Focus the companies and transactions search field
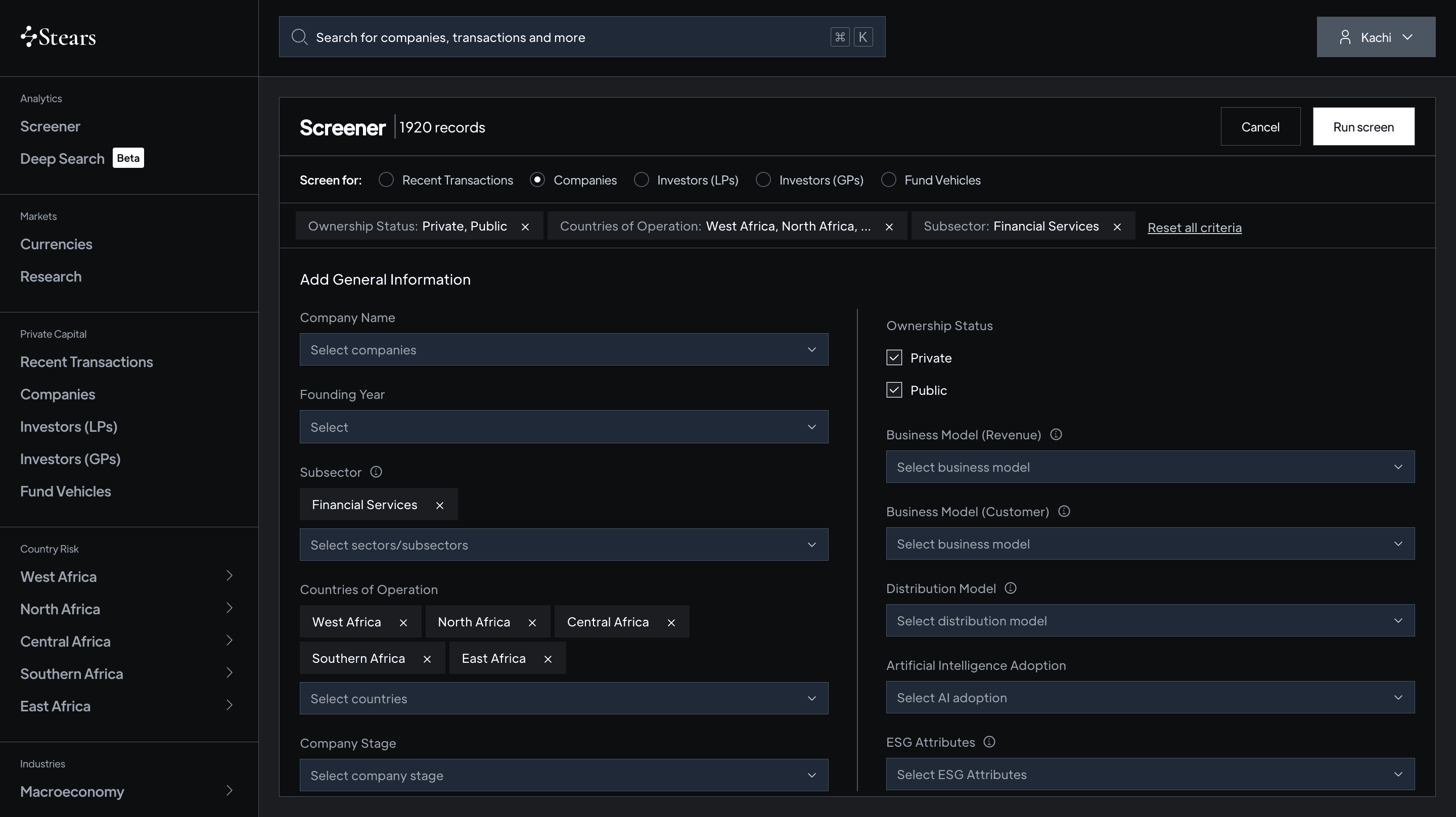Image resolution: width=1456 pixels, height=817 pixels. click(x=582, y=37)
